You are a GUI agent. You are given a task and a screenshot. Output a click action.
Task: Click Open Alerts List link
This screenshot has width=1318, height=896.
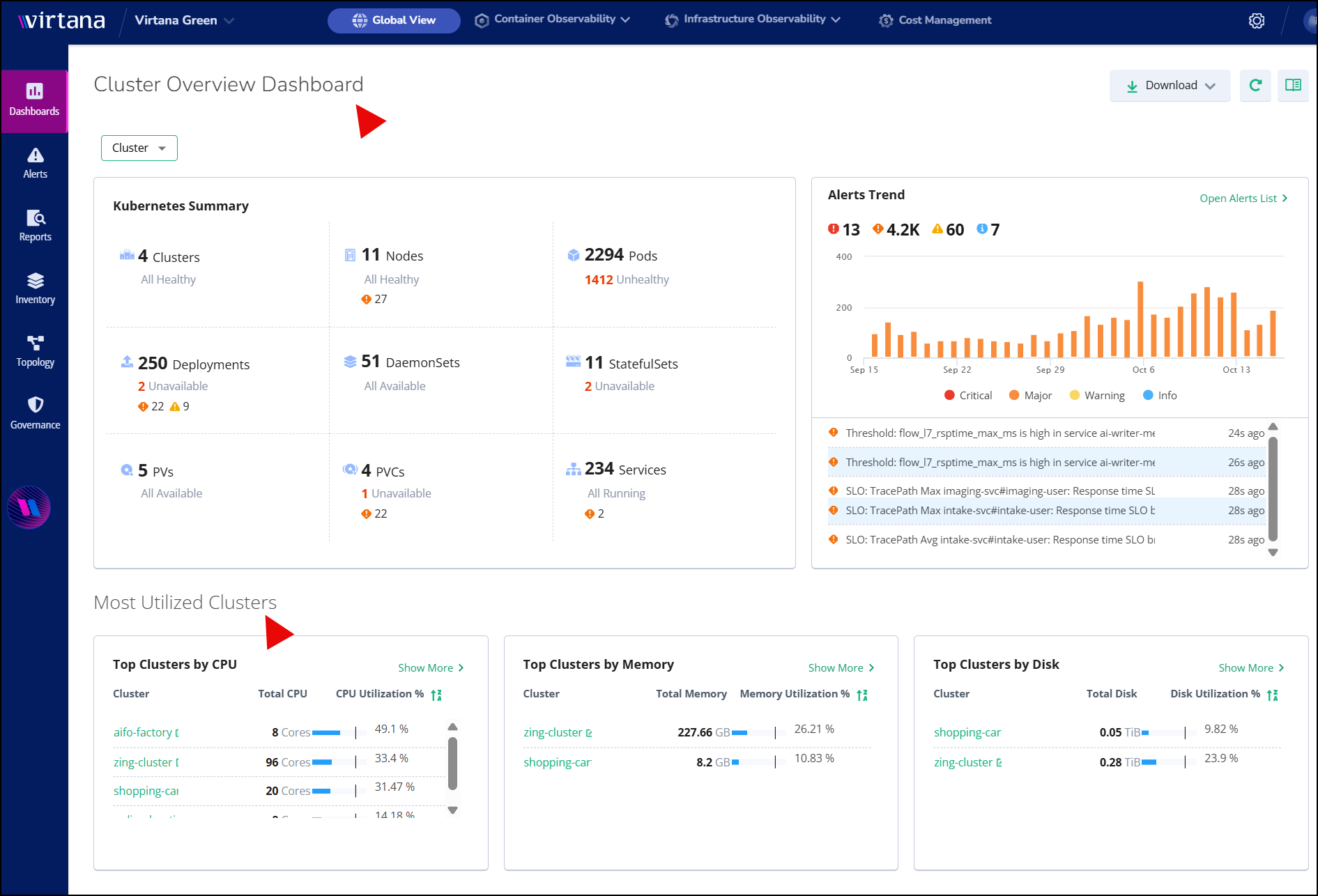1243,199
